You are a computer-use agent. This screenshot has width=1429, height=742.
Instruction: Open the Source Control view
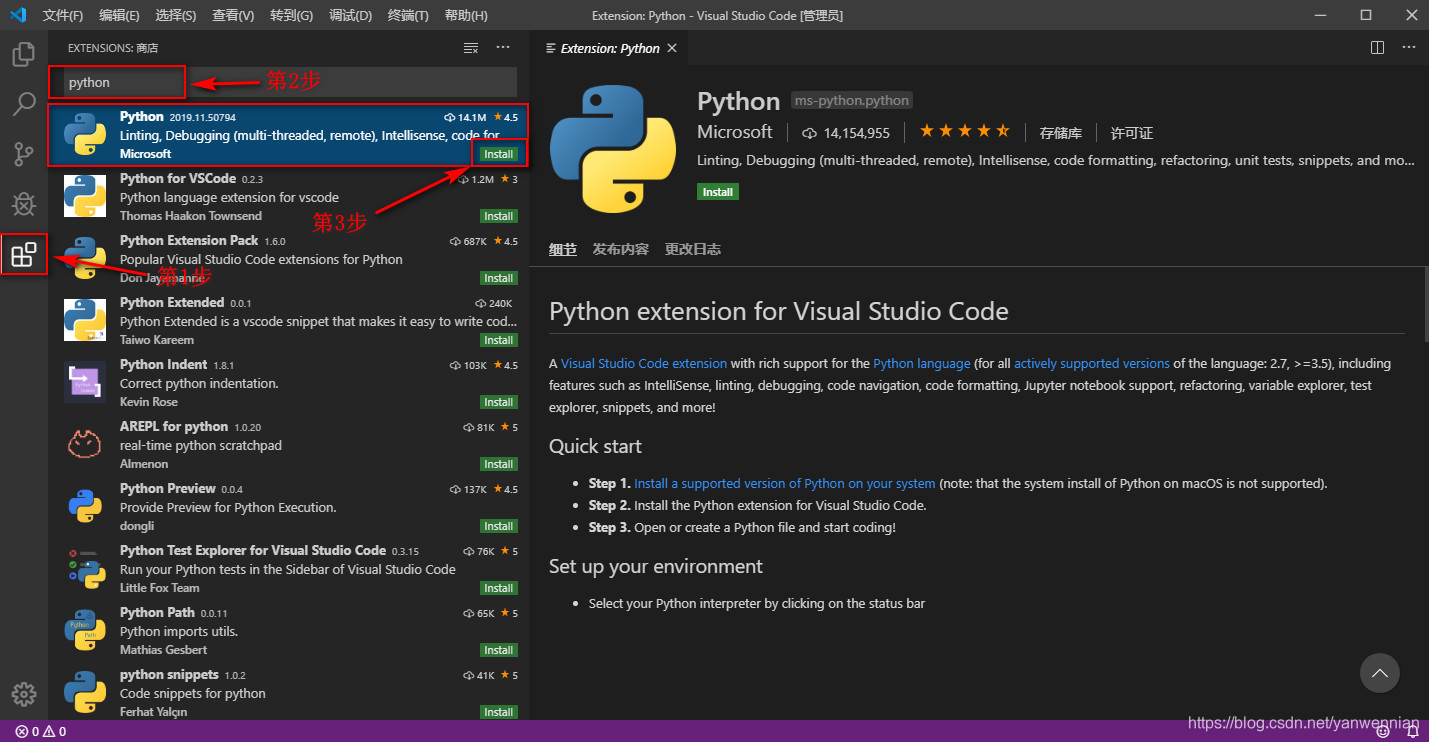pyautogui.click(x=24, y=154)
